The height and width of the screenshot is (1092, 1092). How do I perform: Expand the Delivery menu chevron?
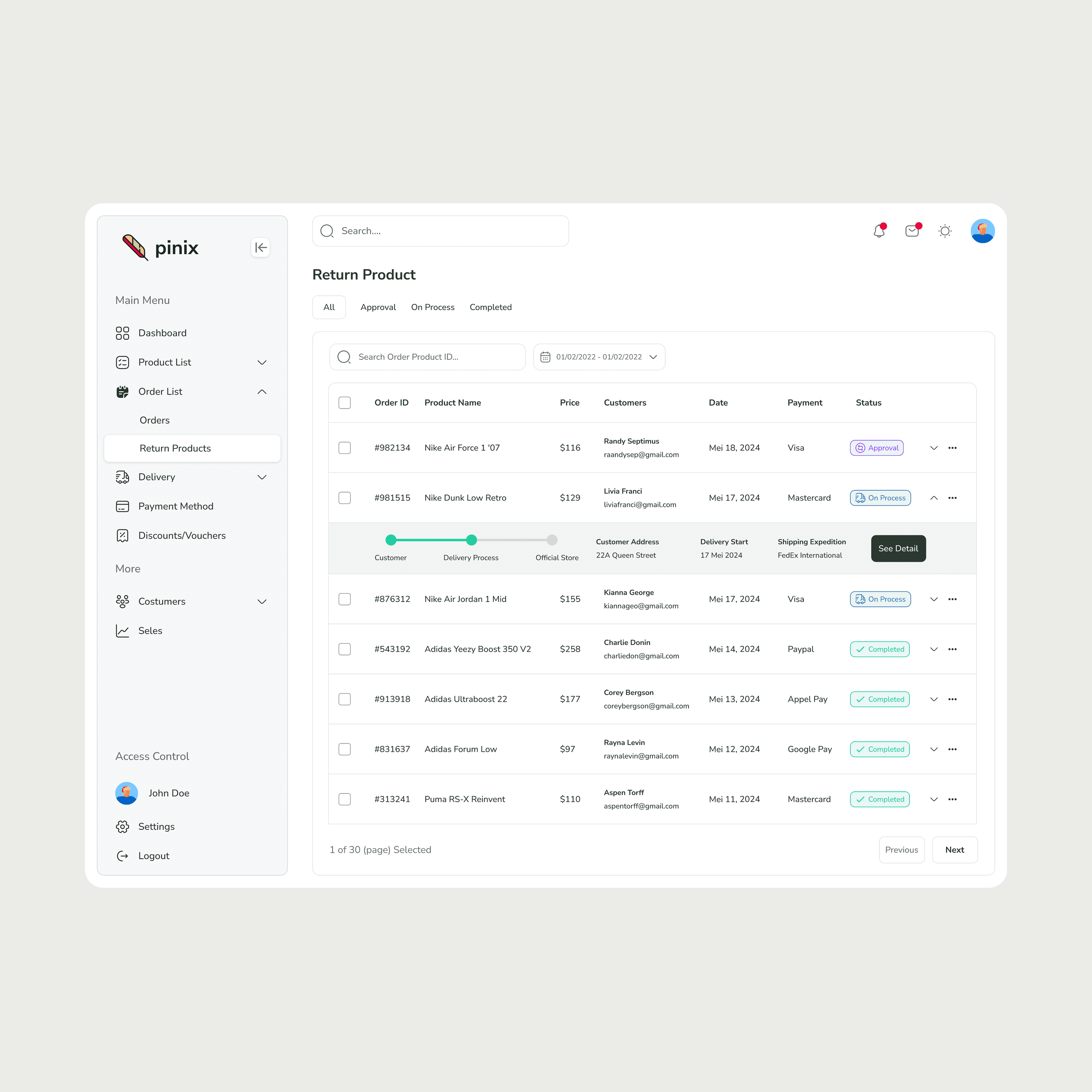[x=262, y=477]
